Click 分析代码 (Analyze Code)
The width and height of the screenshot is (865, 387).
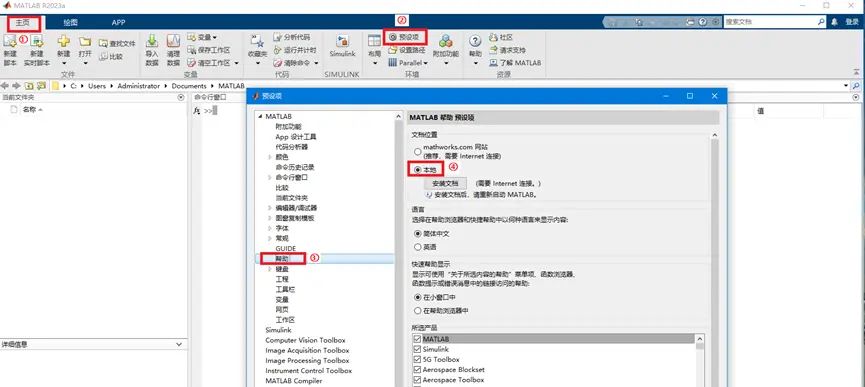click(x=292, y=37)
